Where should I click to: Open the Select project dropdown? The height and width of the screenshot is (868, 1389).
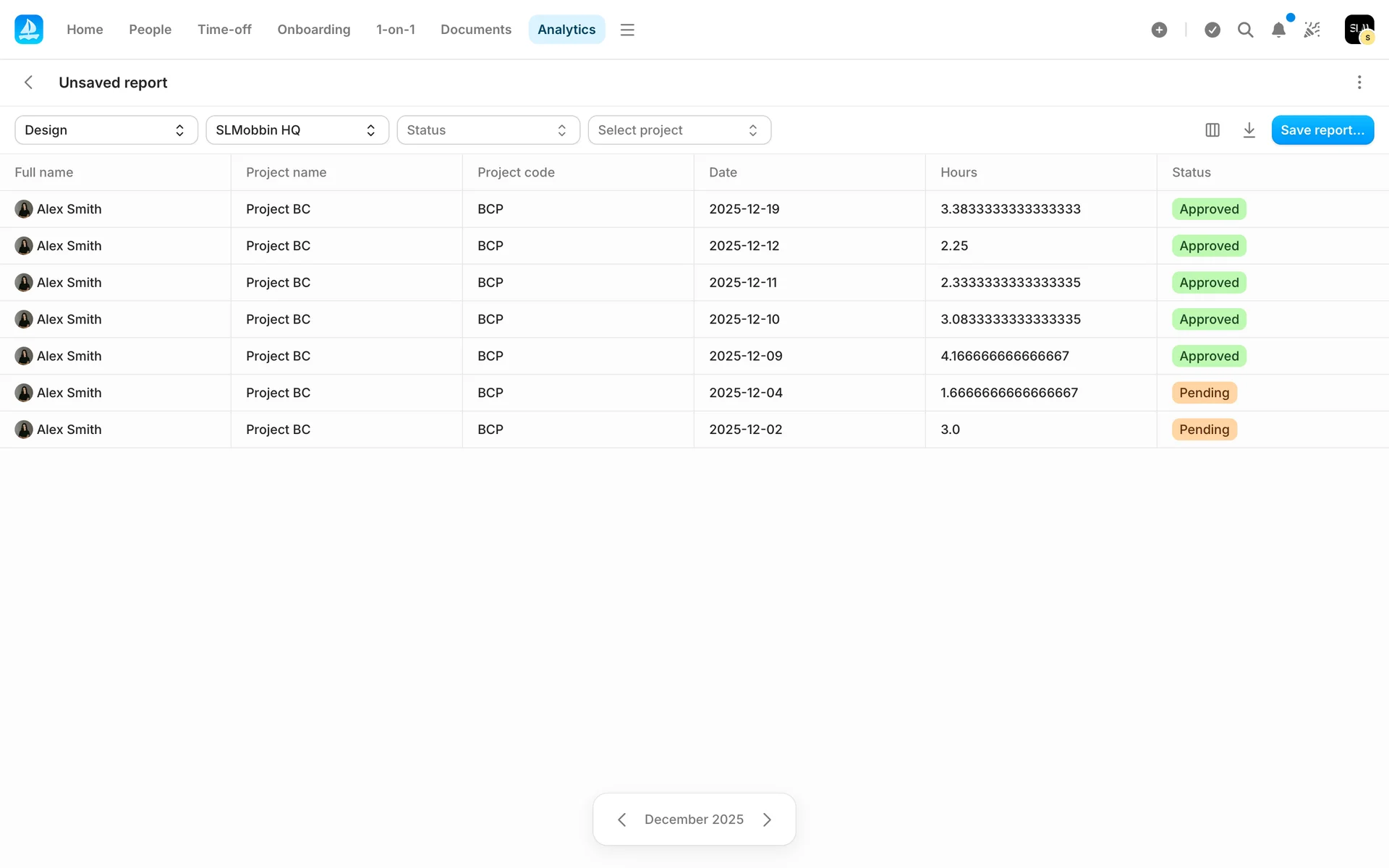(679, 130)
